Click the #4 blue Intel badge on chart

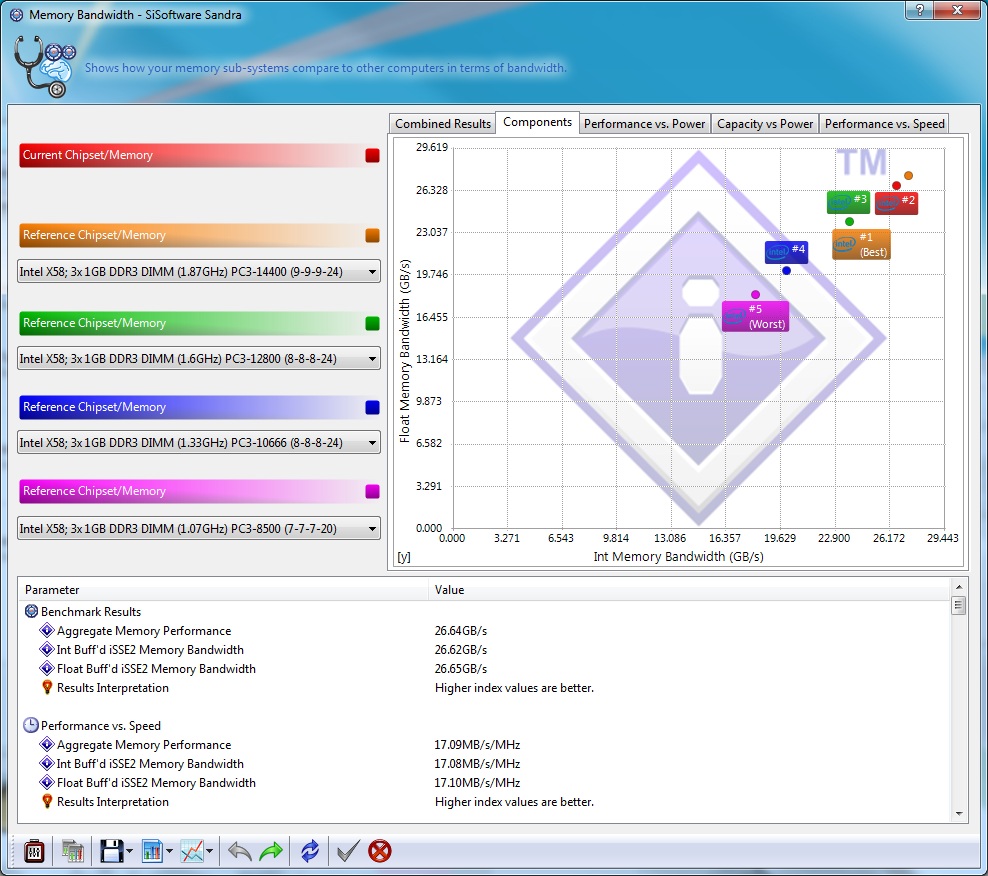(786, 251)
